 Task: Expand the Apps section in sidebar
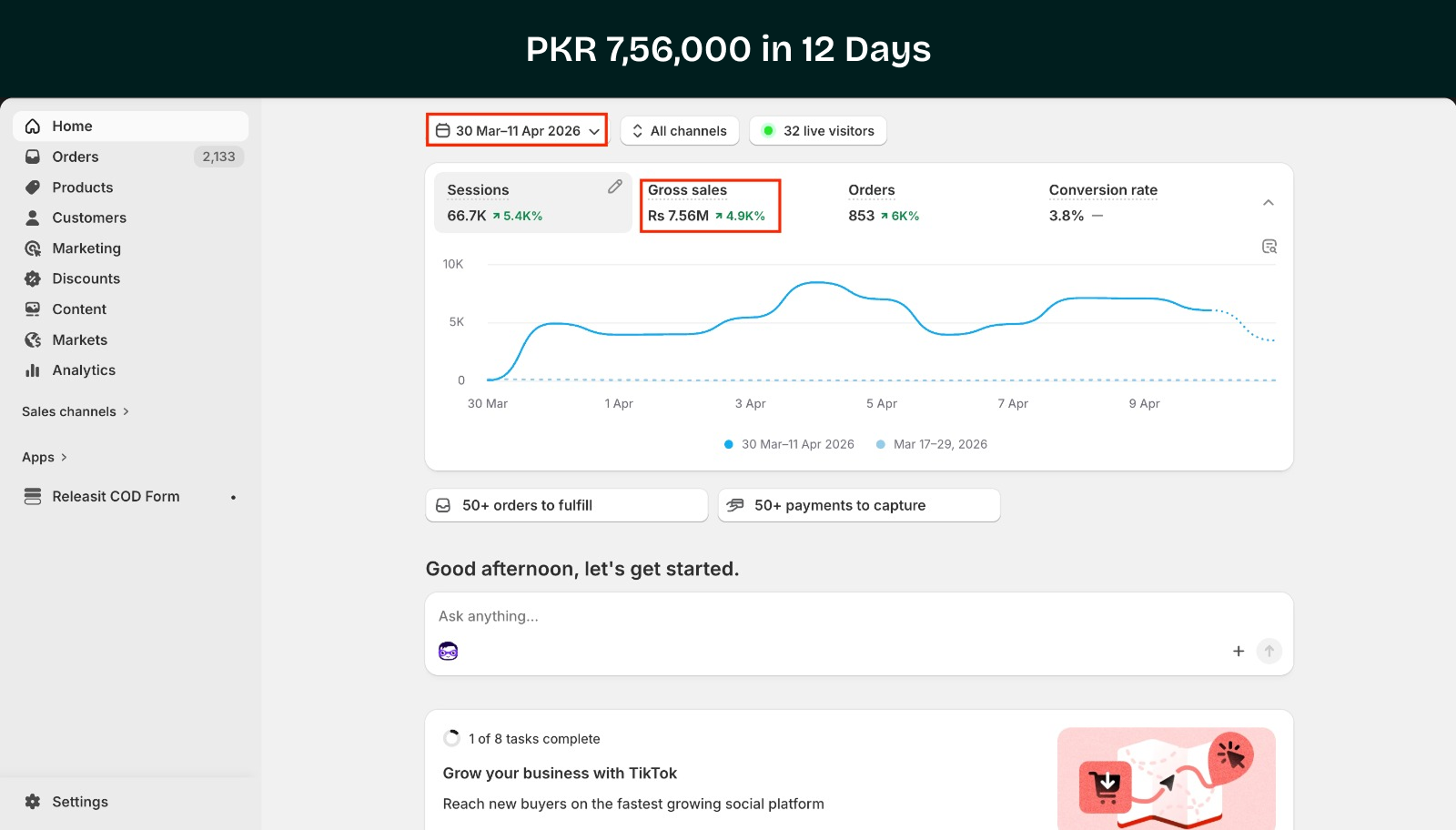[x=45, y=458]
